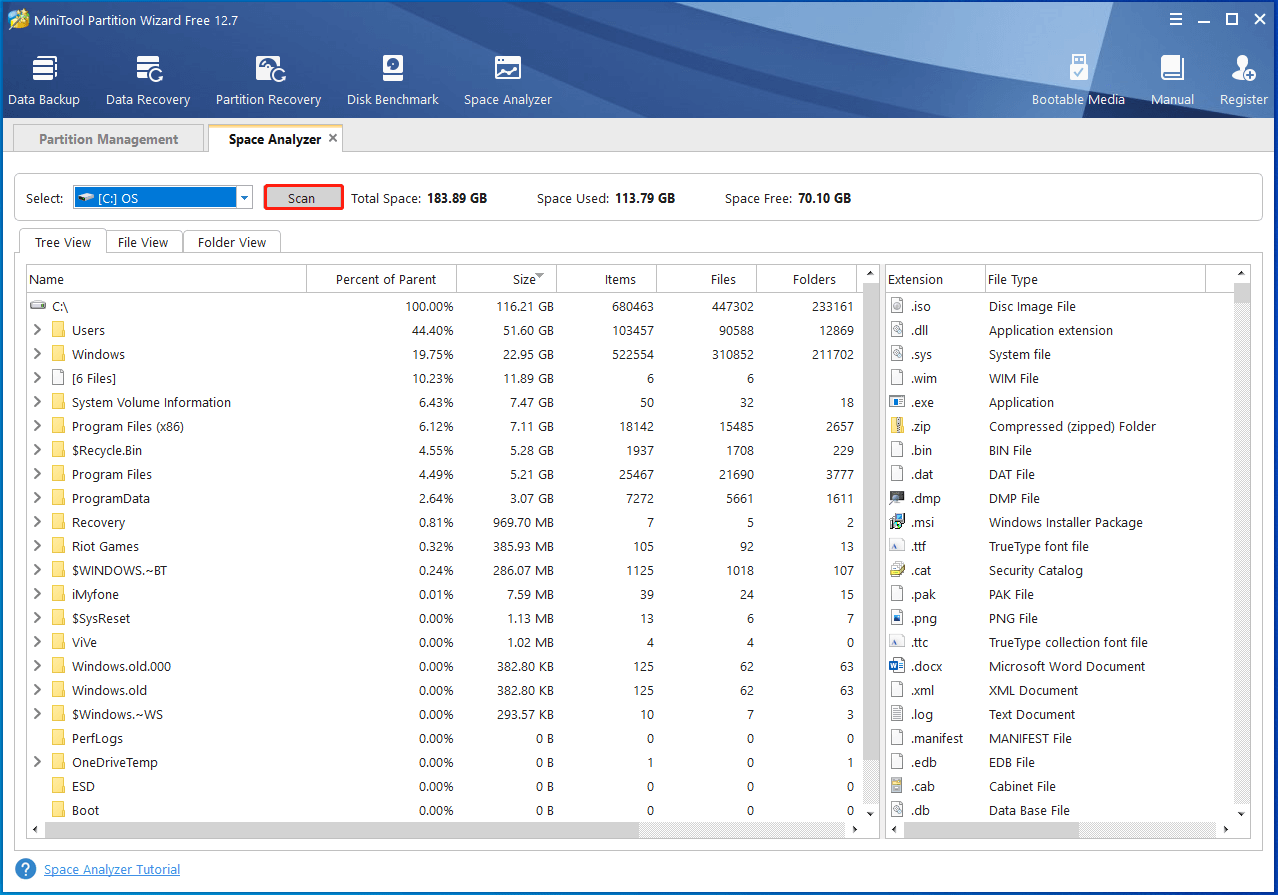
Task: Expand the OneDriveTemp folder
Action: [x=37, y=762]
